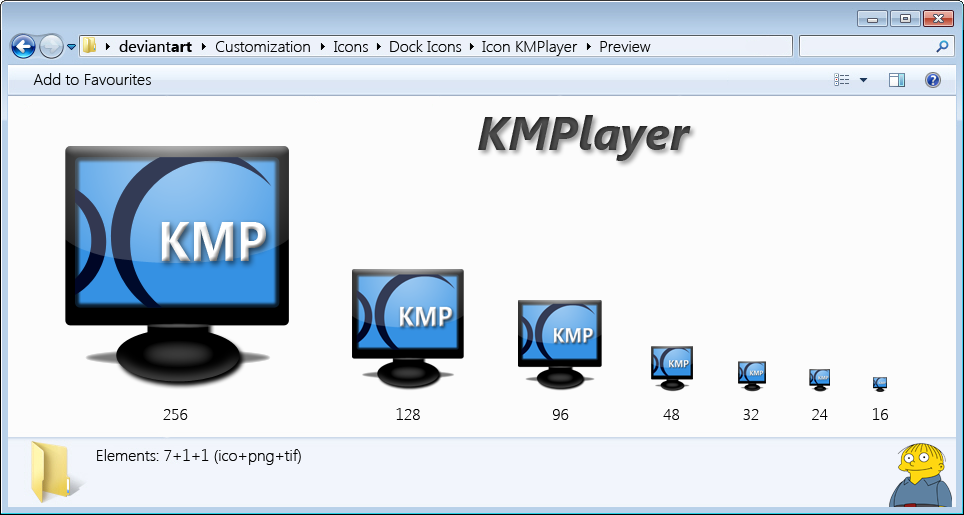Expand arrow between Icons and Dock Icons

378,47
